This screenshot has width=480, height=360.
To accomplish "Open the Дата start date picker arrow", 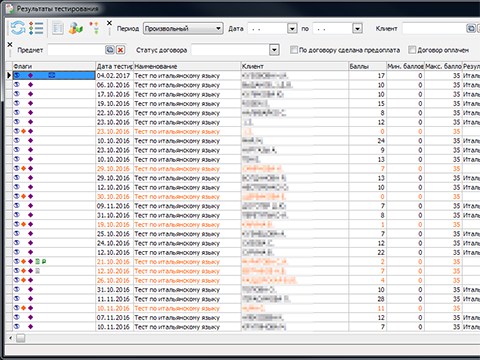I will click(292, 28).
